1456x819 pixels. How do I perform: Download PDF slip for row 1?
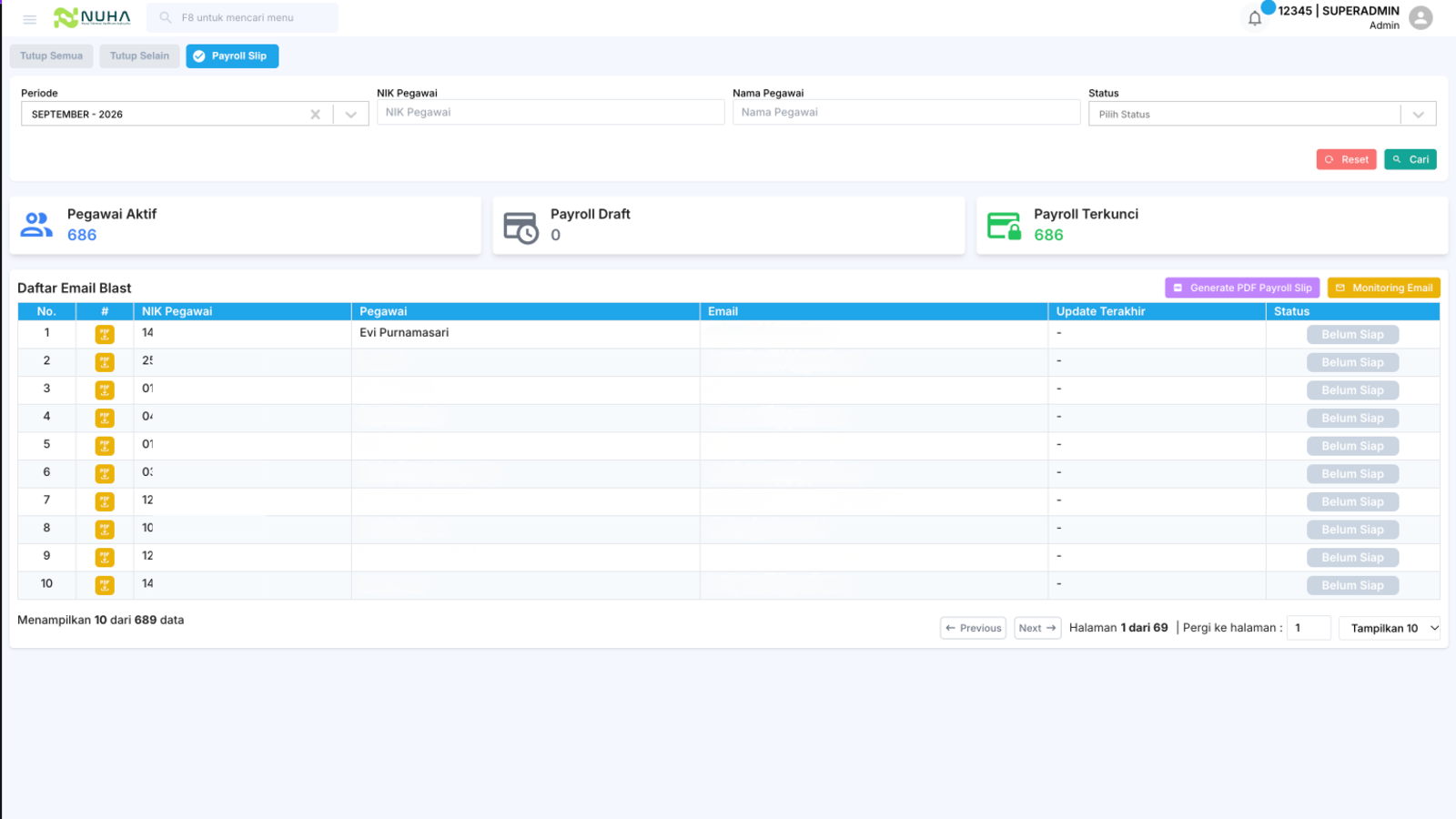(x=105, y=334)
